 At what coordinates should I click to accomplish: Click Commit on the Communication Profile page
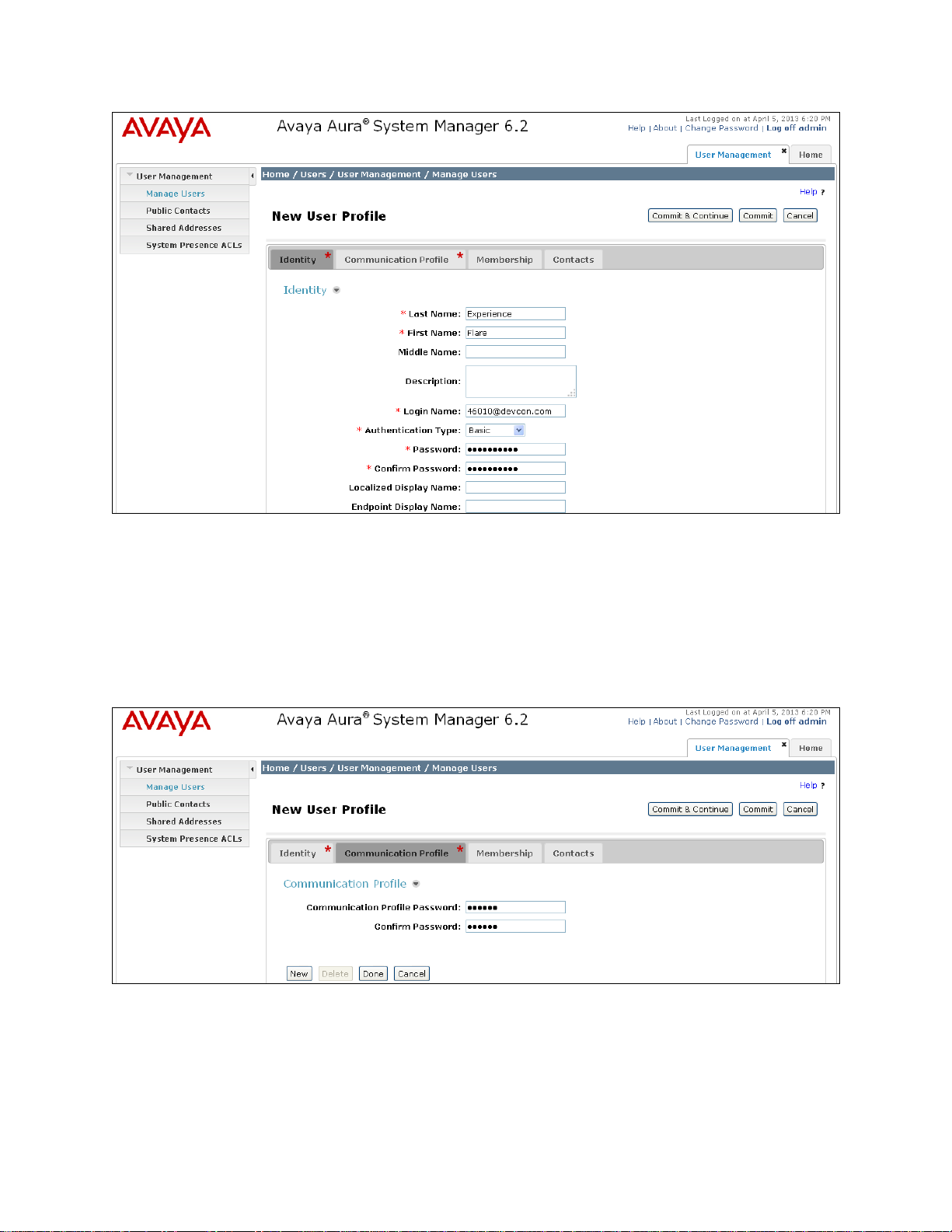click(758, 809)
